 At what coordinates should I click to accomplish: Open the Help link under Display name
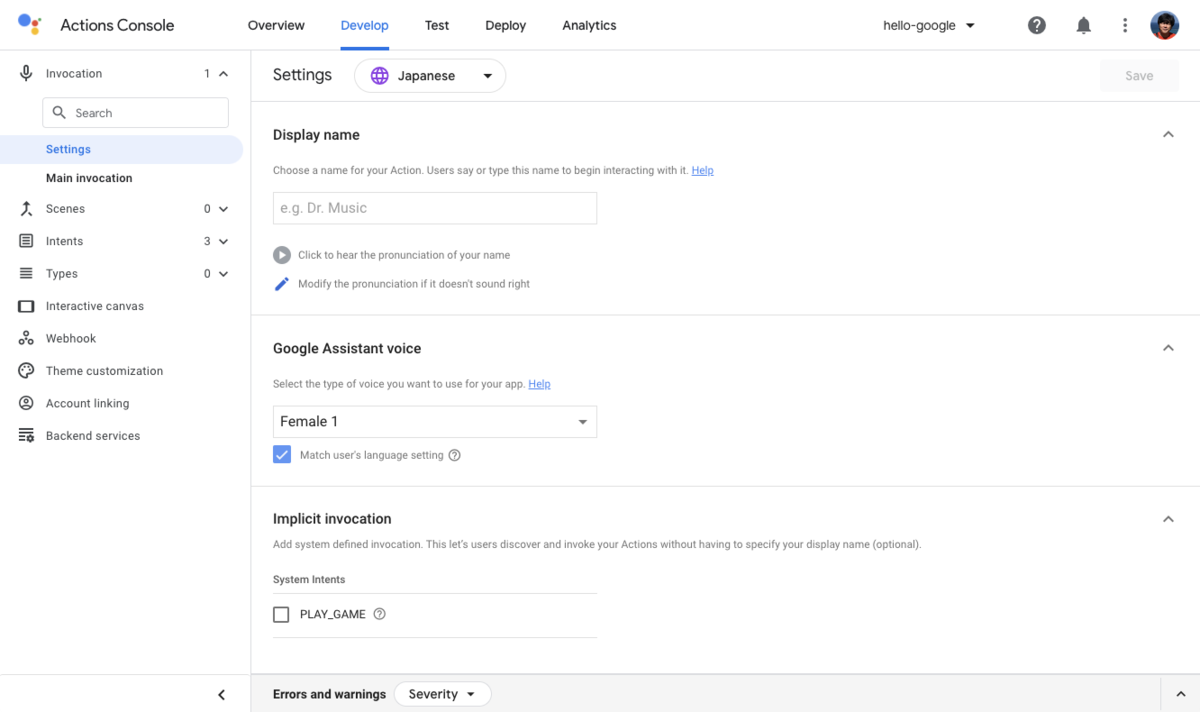tap(702, 170)
